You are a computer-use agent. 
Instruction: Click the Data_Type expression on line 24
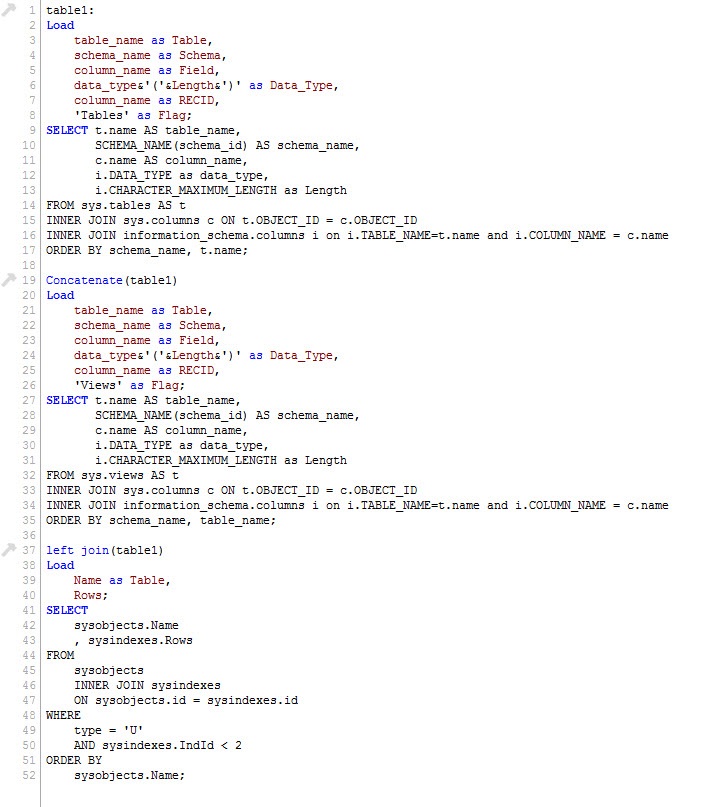[206, 355]
